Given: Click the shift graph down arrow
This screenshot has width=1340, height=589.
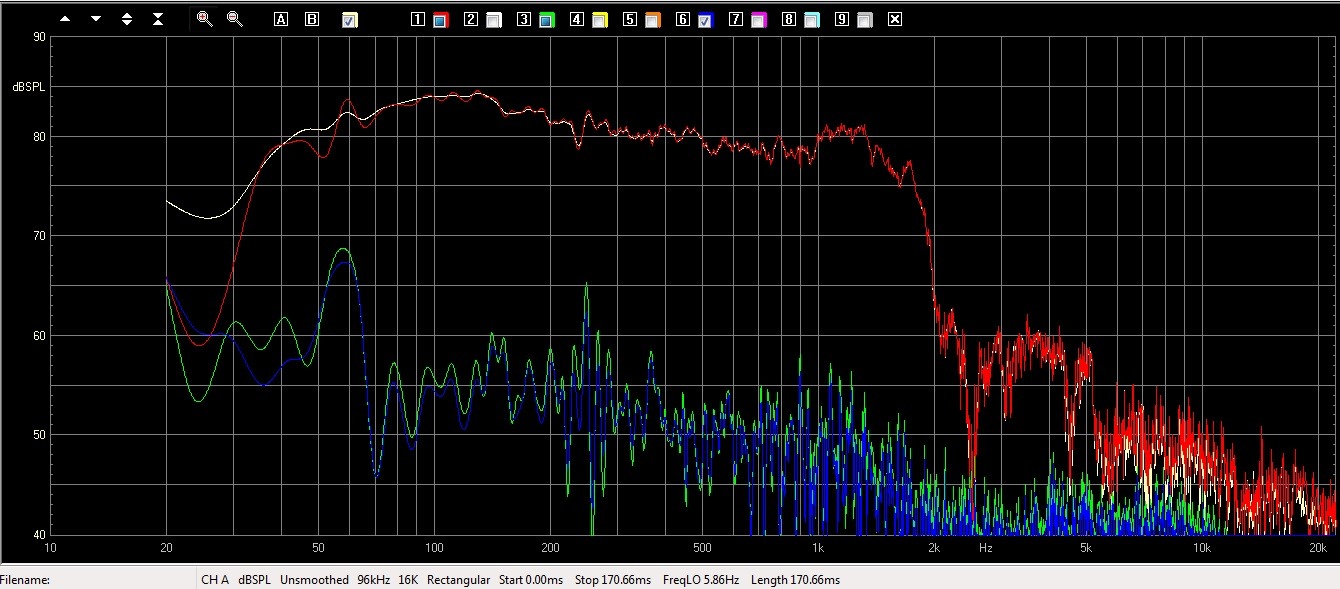Looking at the screenshot, I should 96,19.
